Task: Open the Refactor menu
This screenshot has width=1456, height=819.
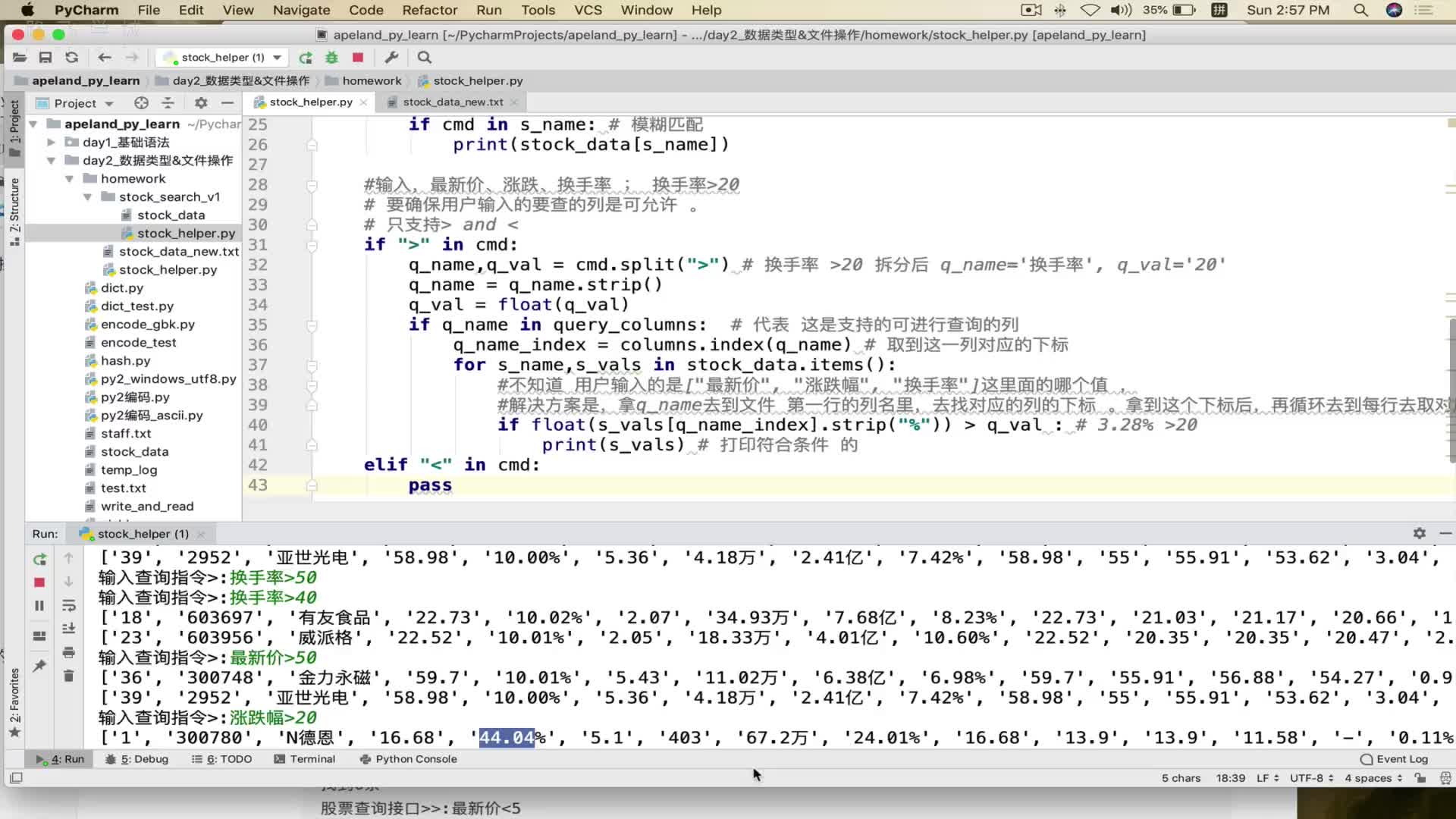Action: [429, 10]
